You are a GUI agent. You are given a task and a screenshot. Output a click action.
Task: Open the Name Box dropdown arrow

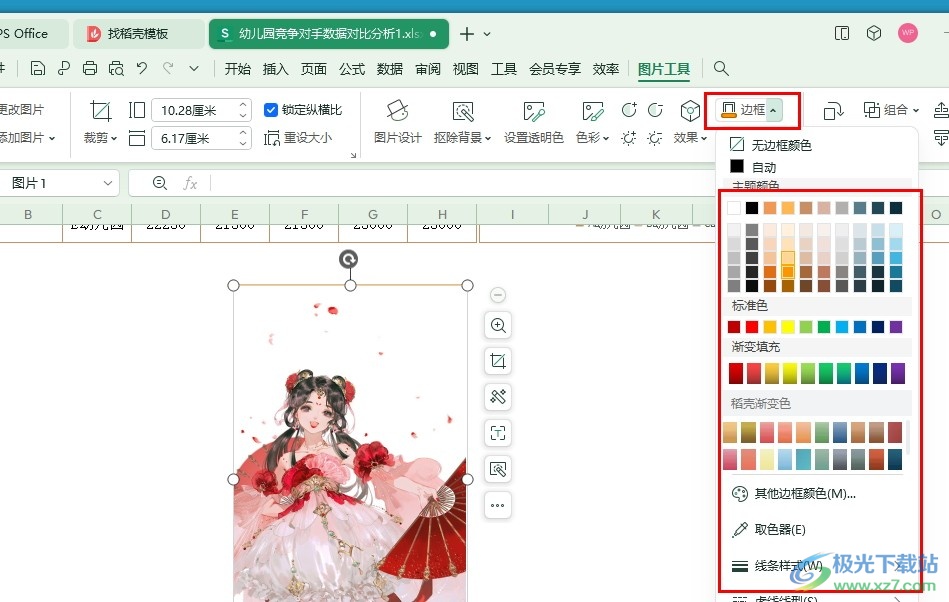click(x=108, y=183)
